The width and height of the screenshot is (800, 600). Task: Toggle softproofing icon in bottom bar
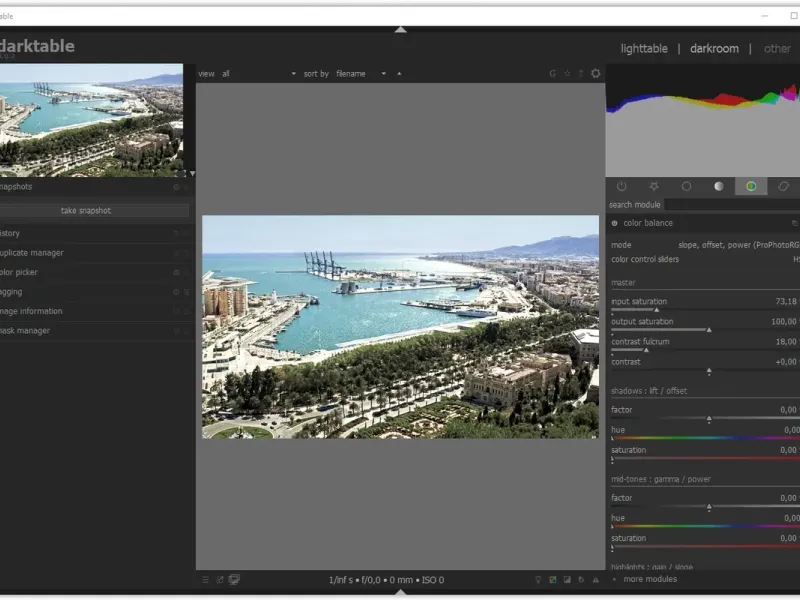(x=581, y=580)
